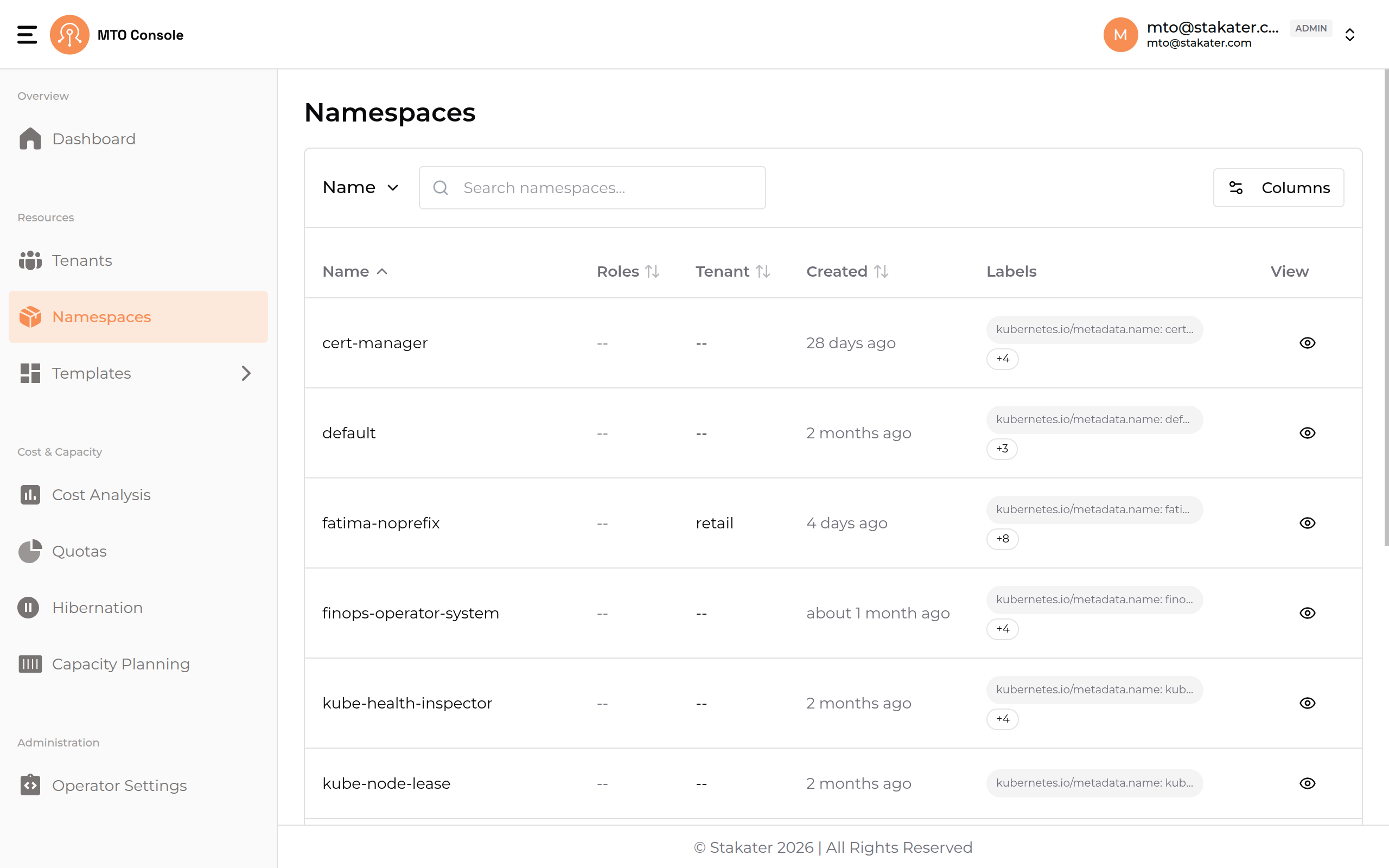Click the Search namespaces input field
1389x868 pixels.
(x=592, y=188)
